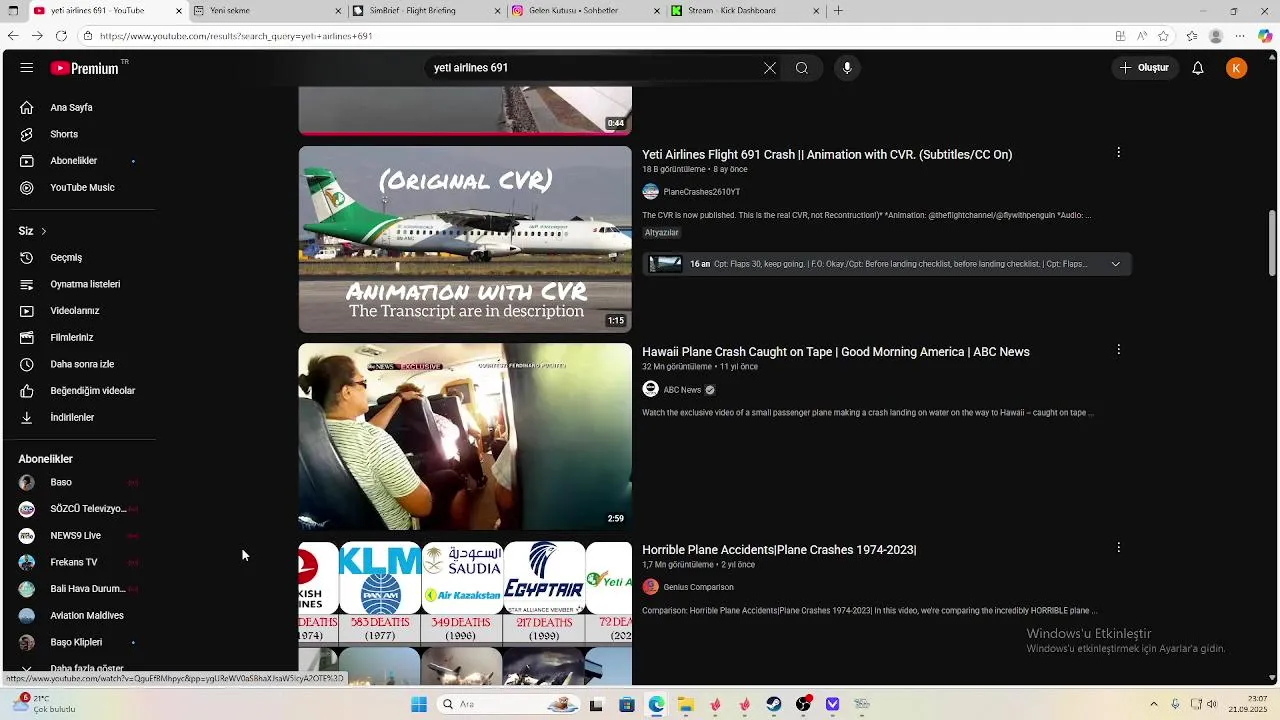
Task: Open the Windows Start button
Action: click(419, 704)
